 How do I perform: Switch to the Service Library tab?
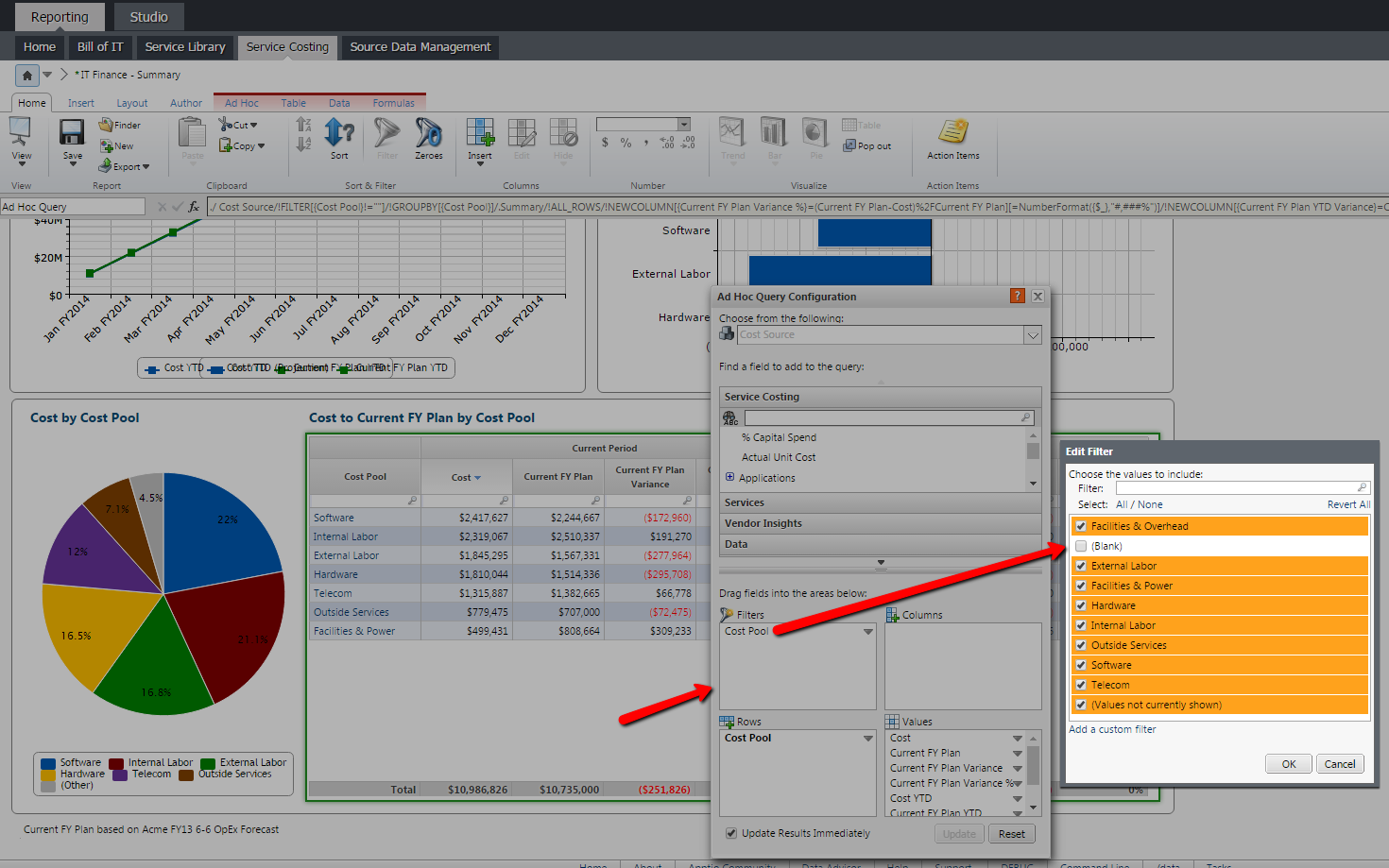(185, 46)
